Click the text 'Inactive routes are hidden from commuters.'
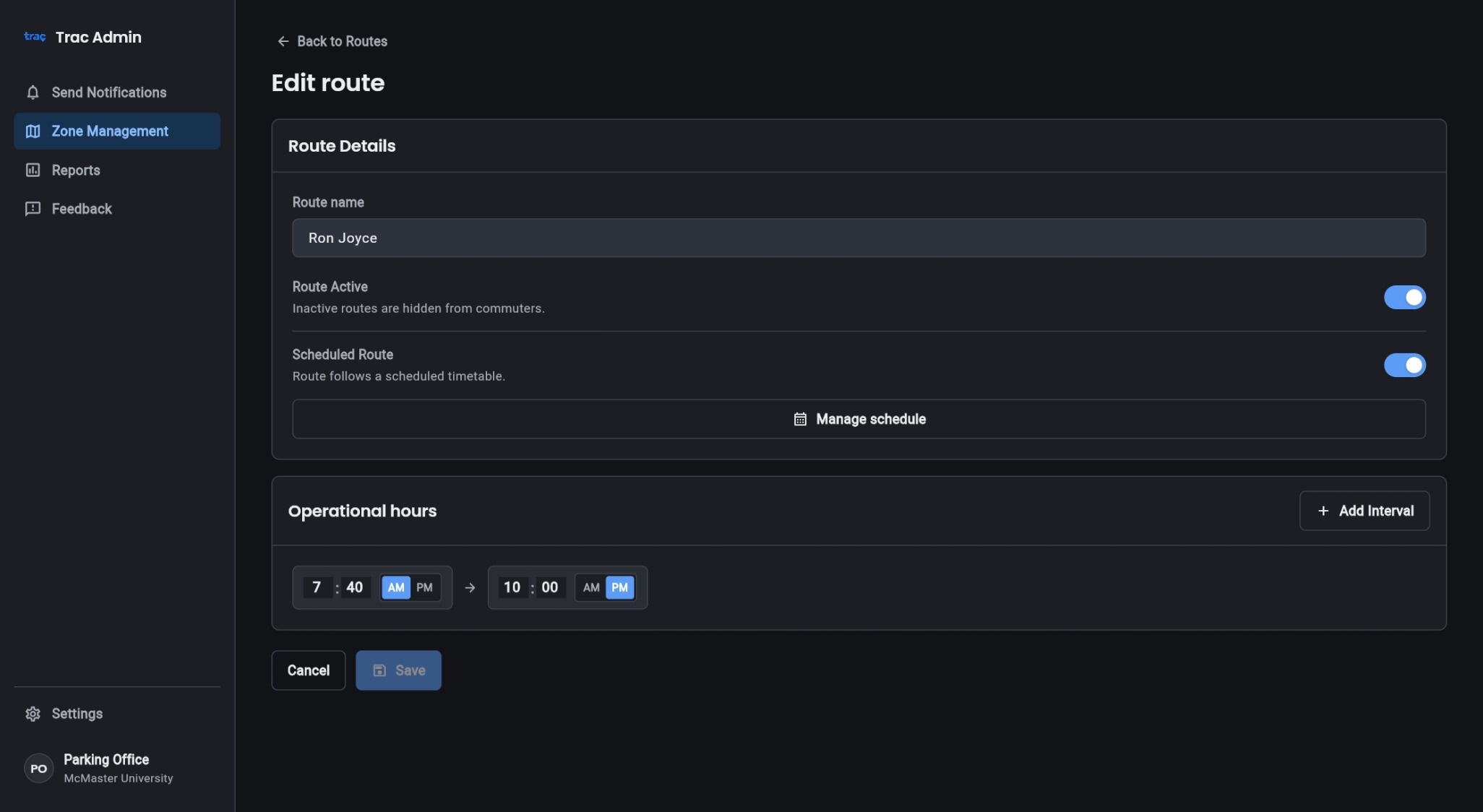This screenshot has width=1483, height=812. coord(418,308)
